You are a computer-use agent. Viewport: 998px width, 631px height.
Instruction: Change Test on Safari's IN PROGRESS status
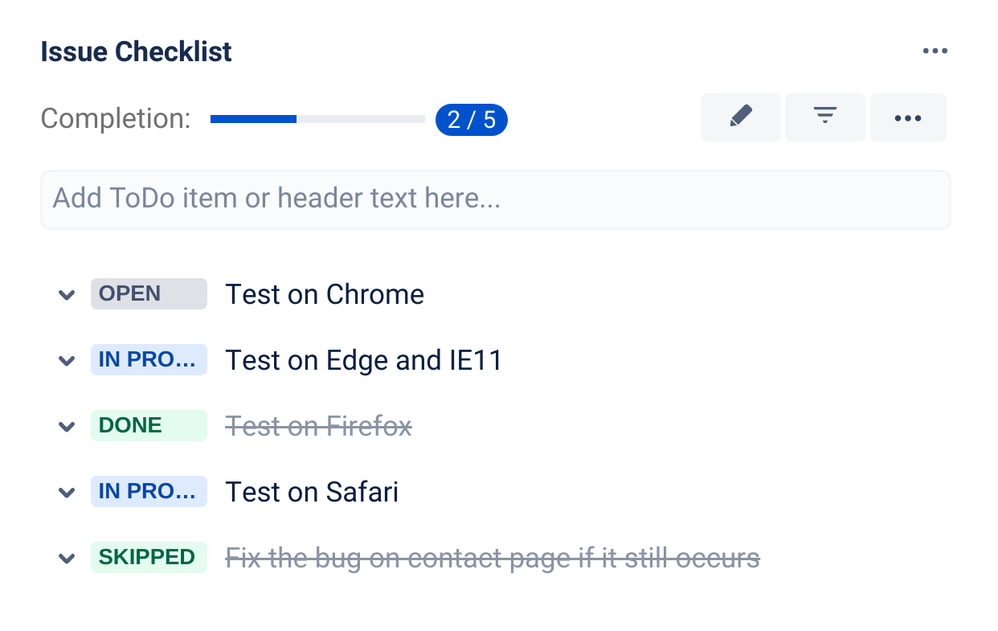(x=148, y=491)
